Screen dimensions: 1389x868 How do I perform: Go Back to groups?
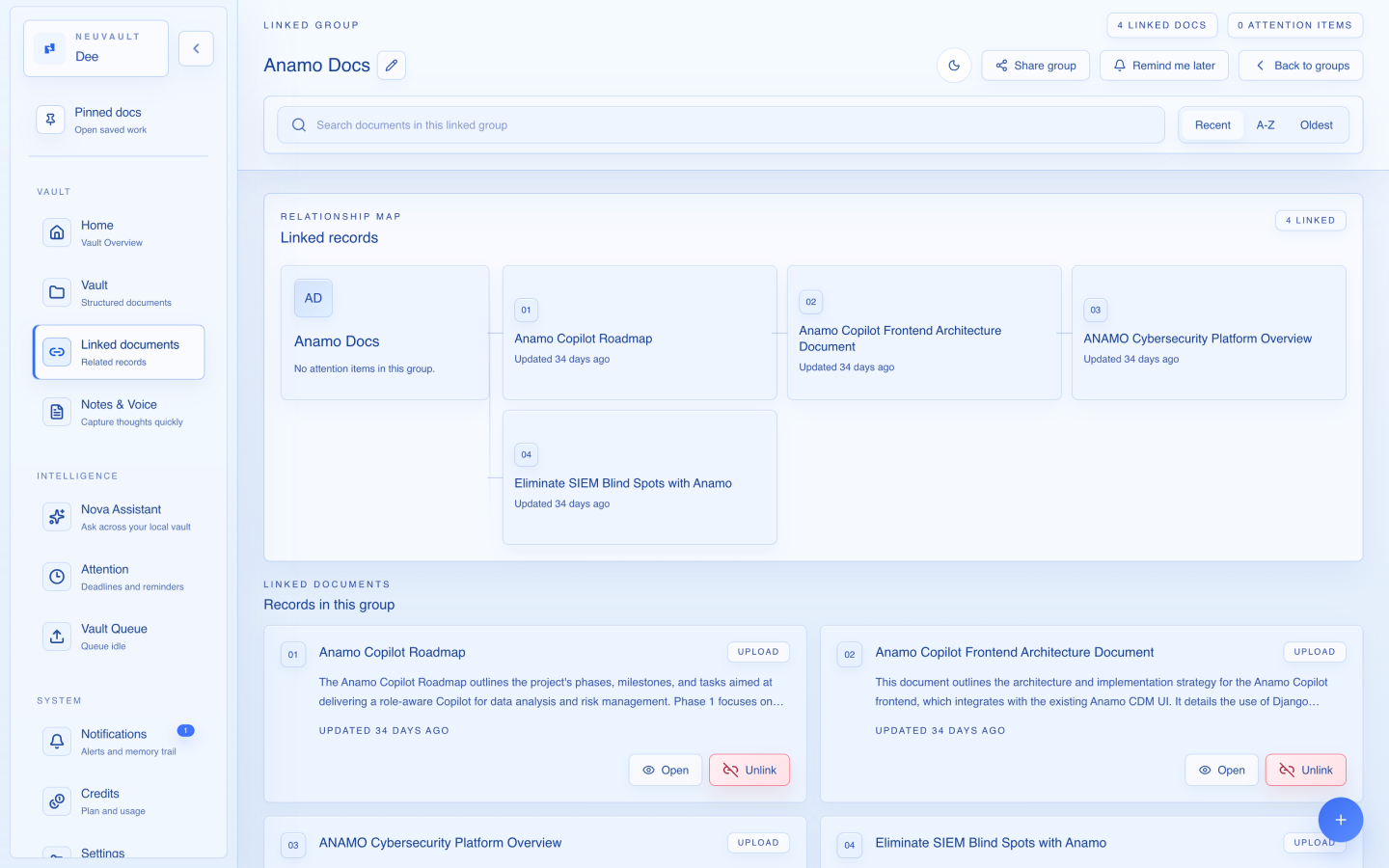tap(1301, 66)
